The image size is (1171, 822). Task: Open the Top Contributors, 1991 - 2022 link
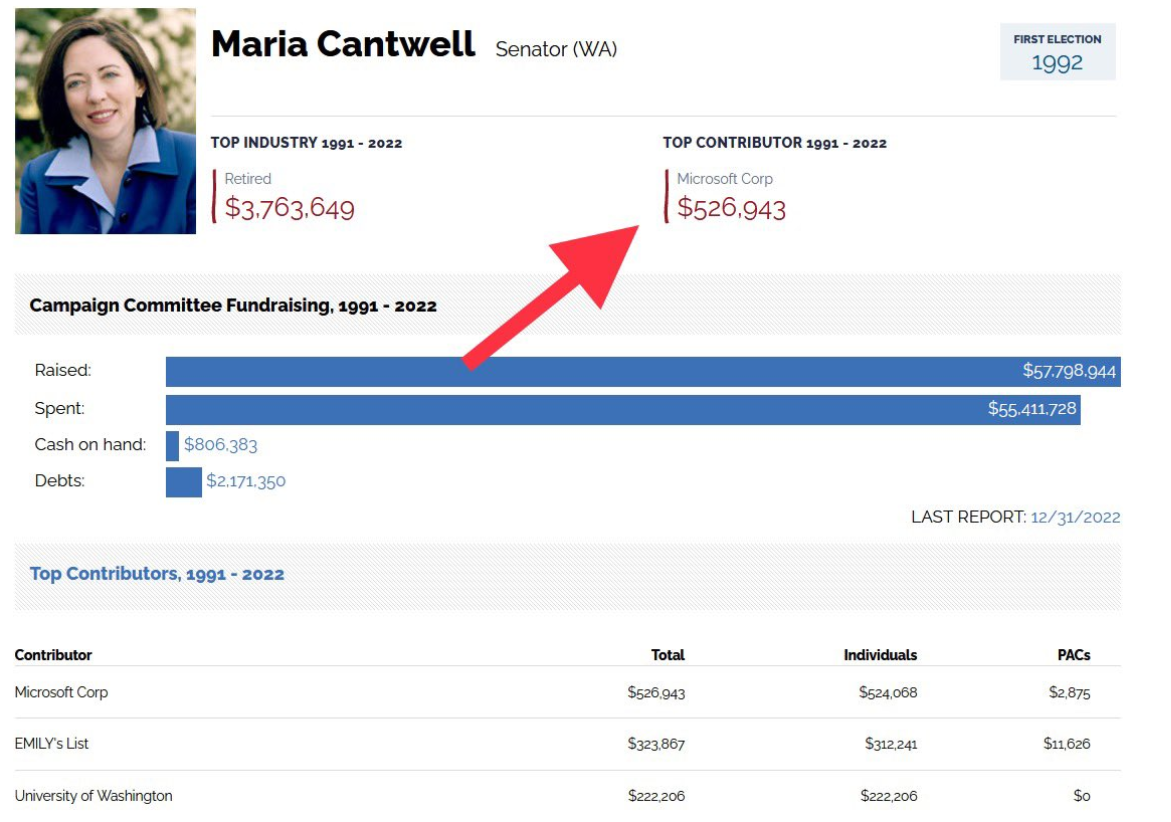[157, 574]
